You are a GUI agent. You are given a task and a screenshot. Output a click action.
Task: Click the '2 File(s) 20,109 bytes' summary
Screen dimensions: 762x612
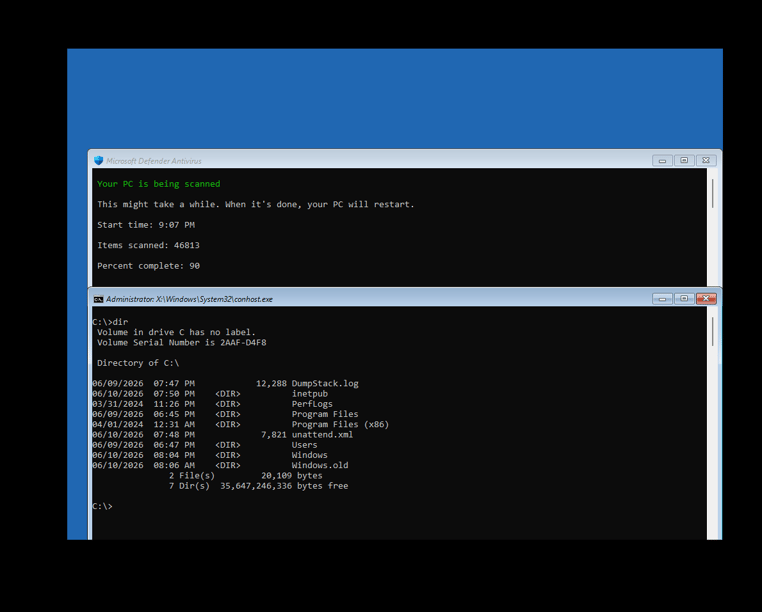(x=245, y=475)
